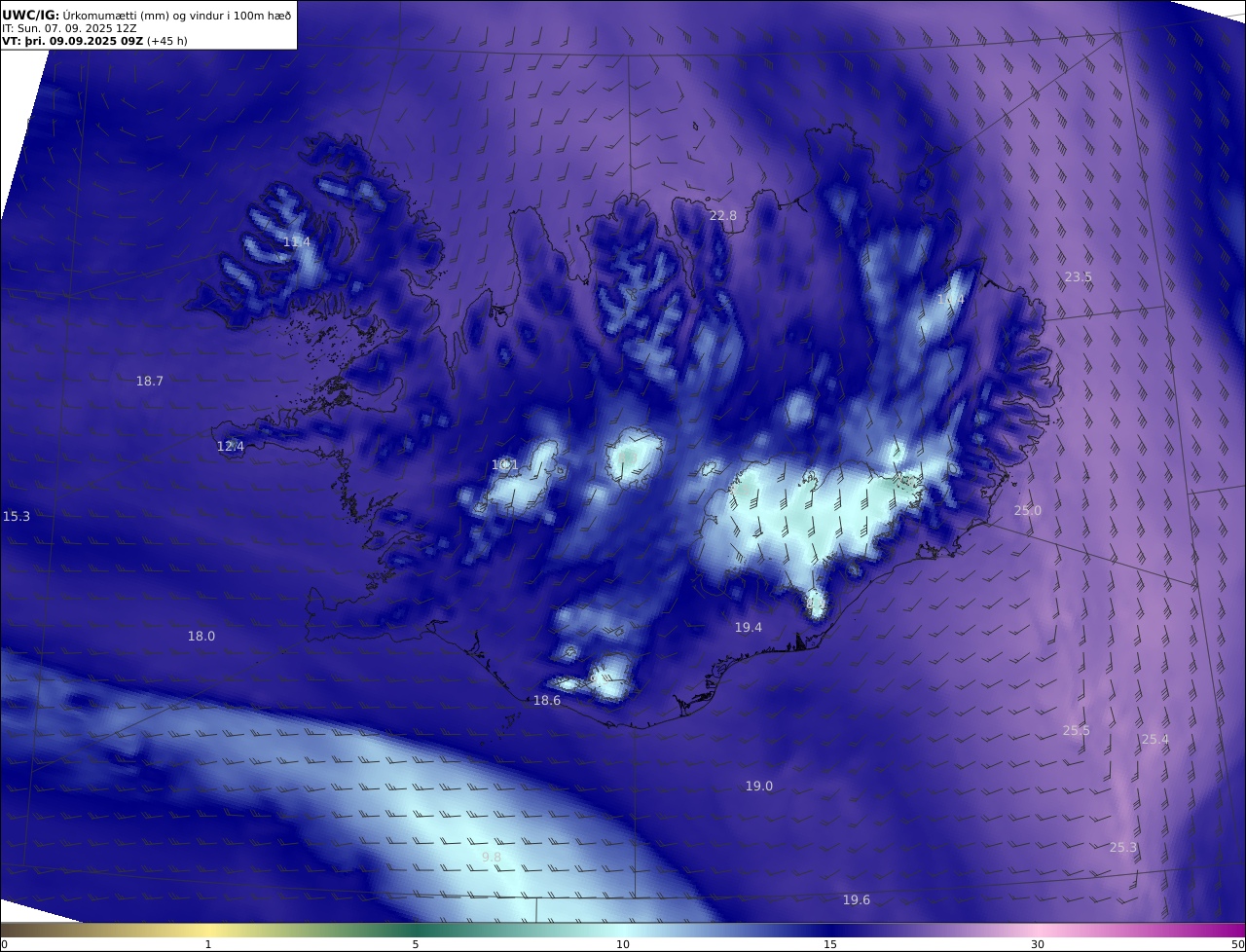Screen dimensions: 1246x952
Task: Click the 25.0 value off the east coast
Action: [1028, 511]
